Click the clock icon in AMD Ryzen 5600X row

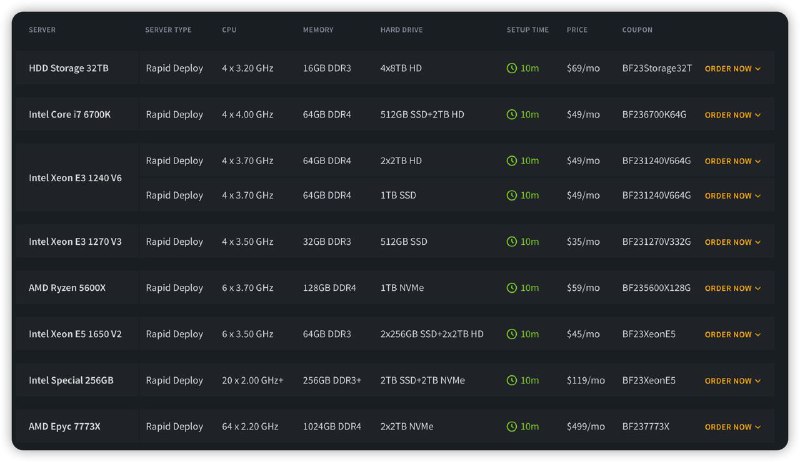[512, 288]
